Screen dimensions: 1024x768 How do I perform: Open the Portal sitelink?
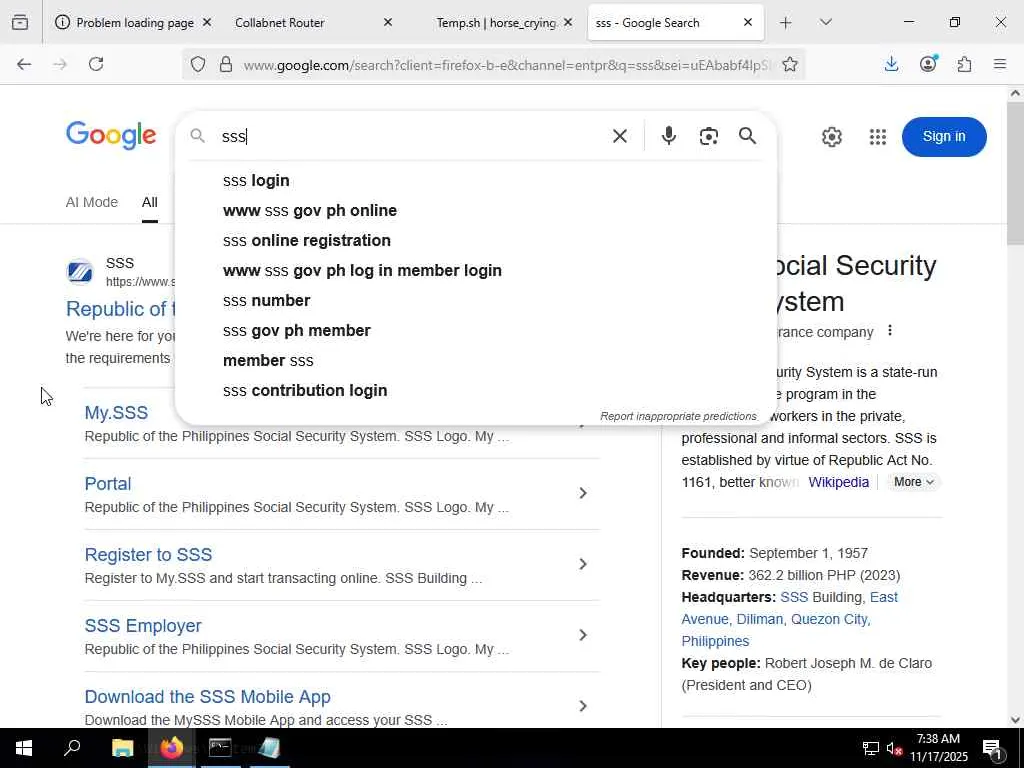point(108,484)
